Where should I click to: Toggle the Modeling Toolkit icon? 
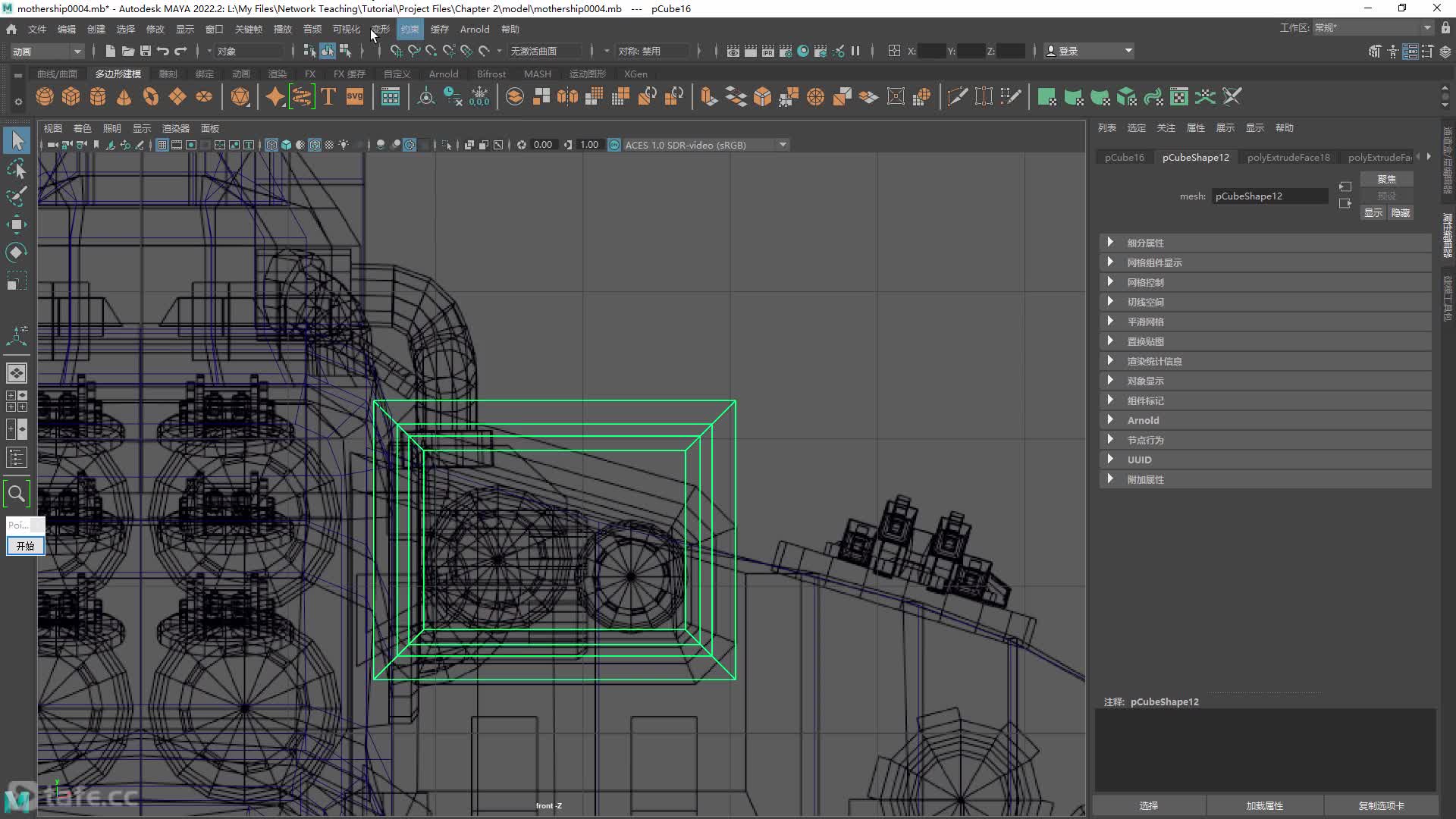(1375, 52)
